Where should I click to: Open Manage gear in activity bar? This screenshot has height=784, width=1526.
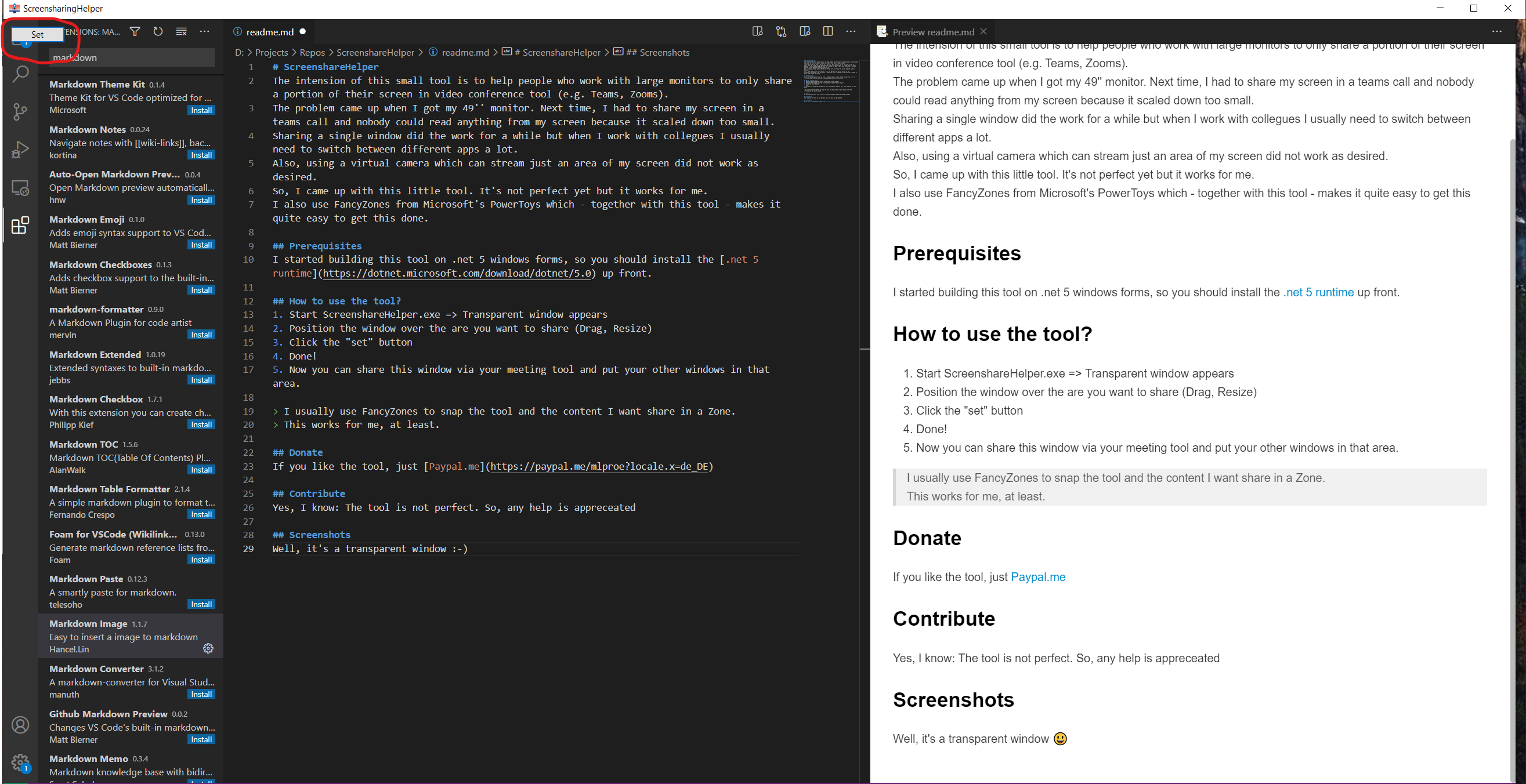click(21, 762)
